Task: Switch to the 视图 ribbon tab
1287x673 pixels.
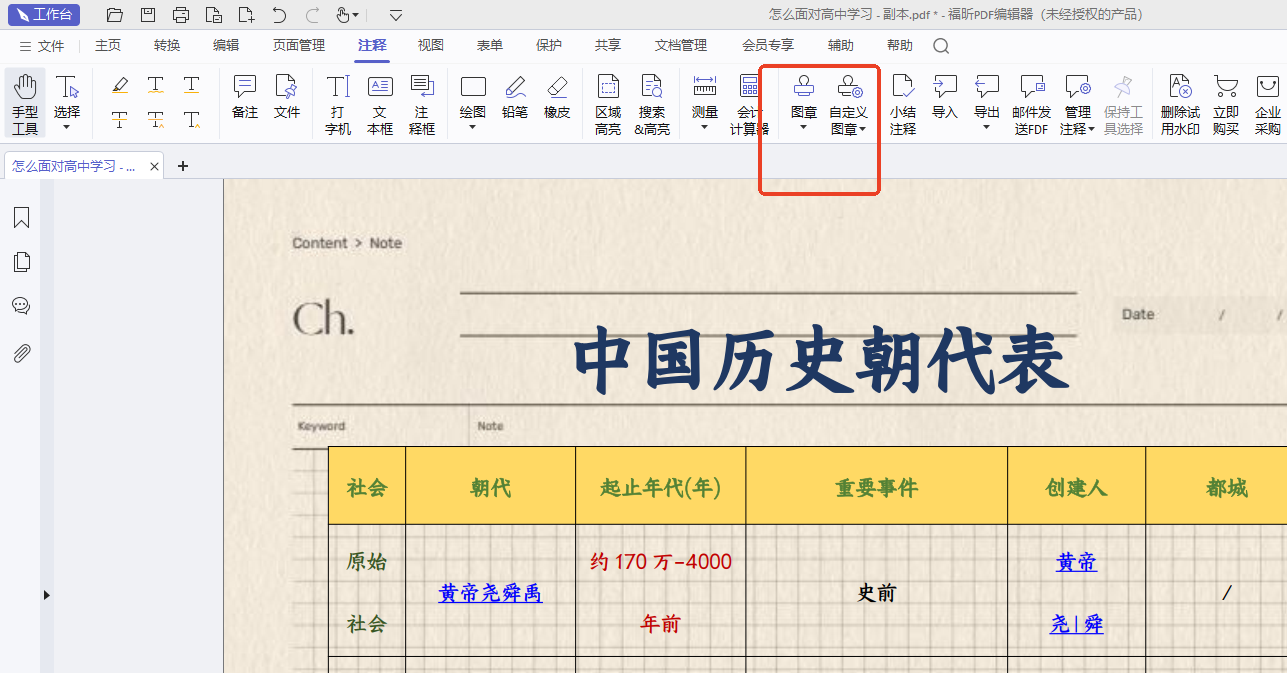Action: [x=430, y=45]
